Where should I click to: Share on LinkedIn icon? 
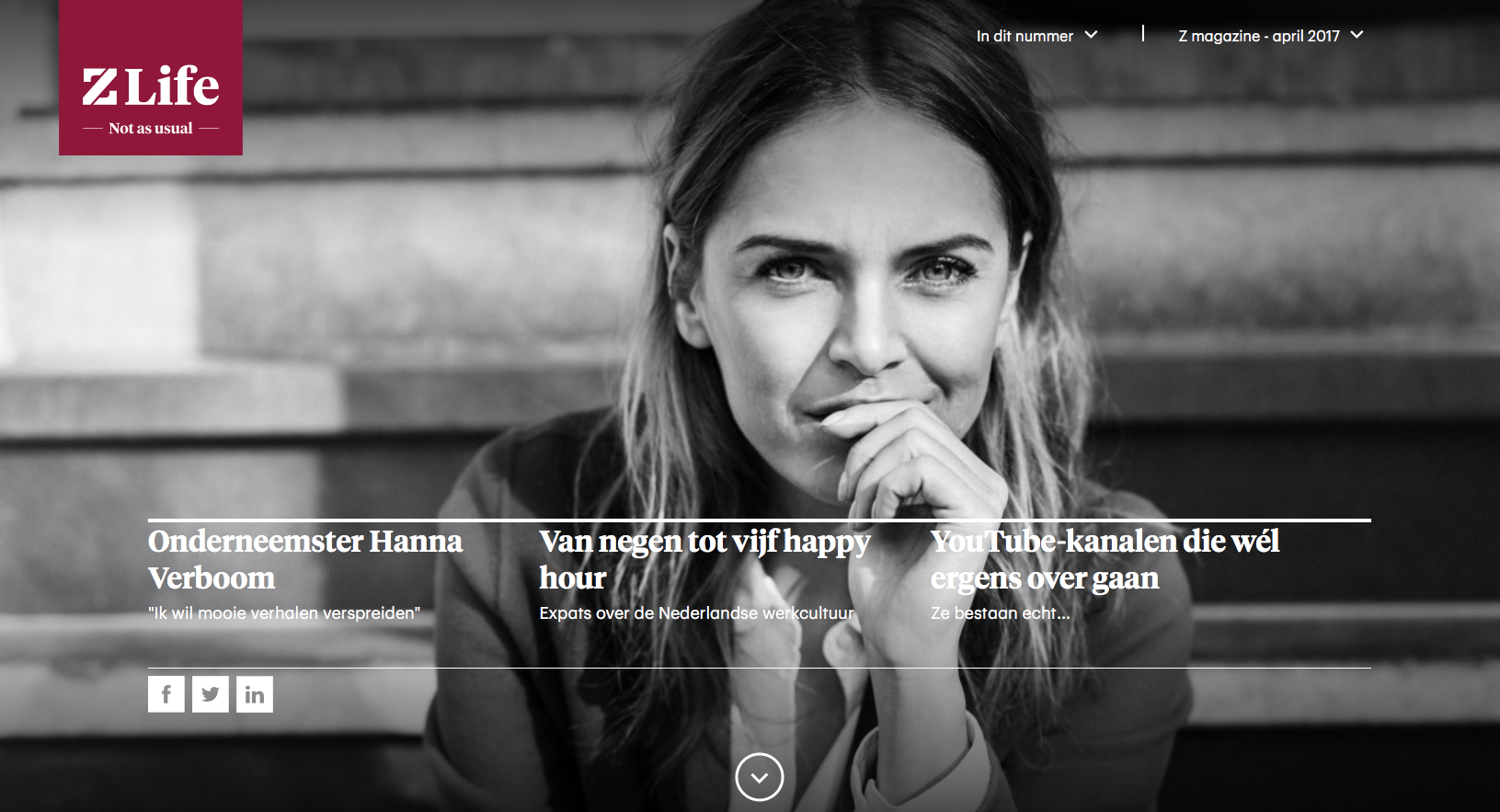tap(255, 694)
